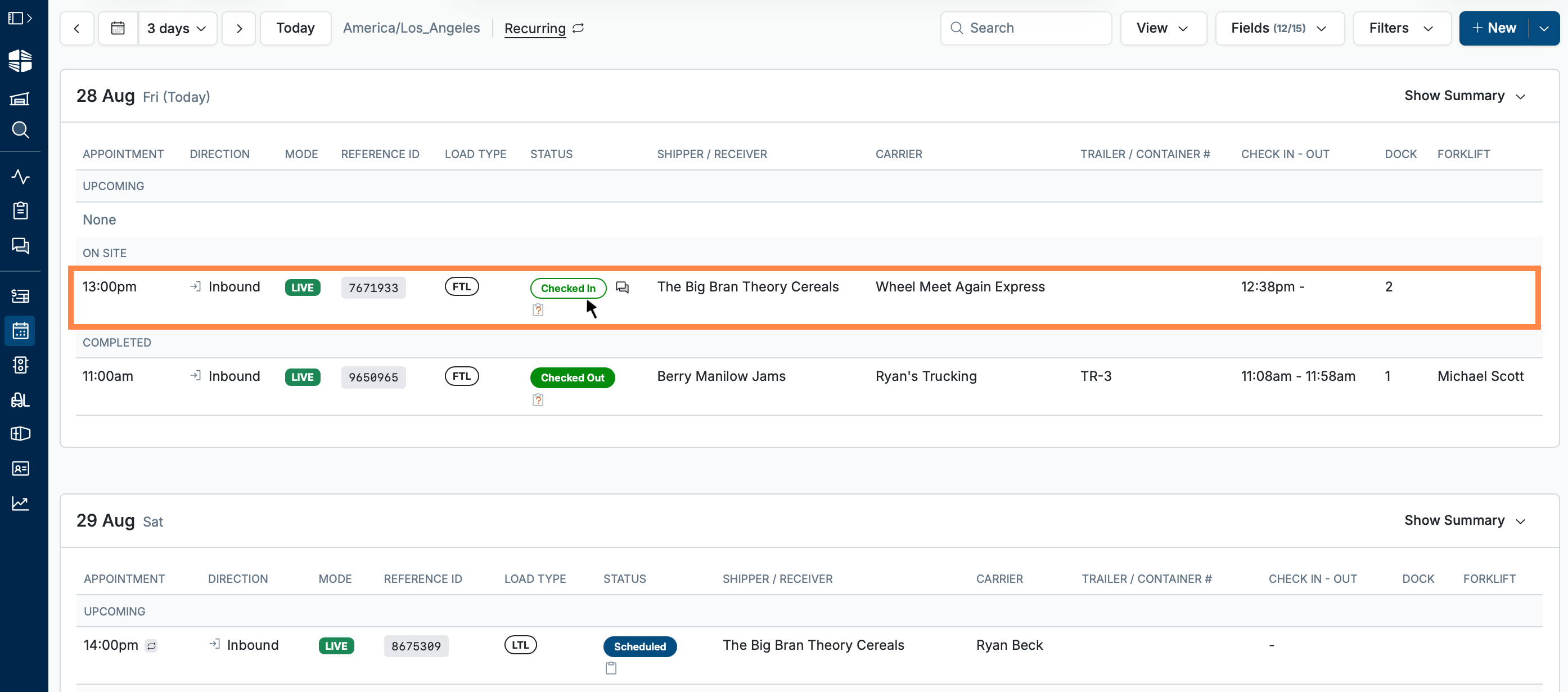
Task: Click Michael Scott forklift entry
Action: point(1480,376)
